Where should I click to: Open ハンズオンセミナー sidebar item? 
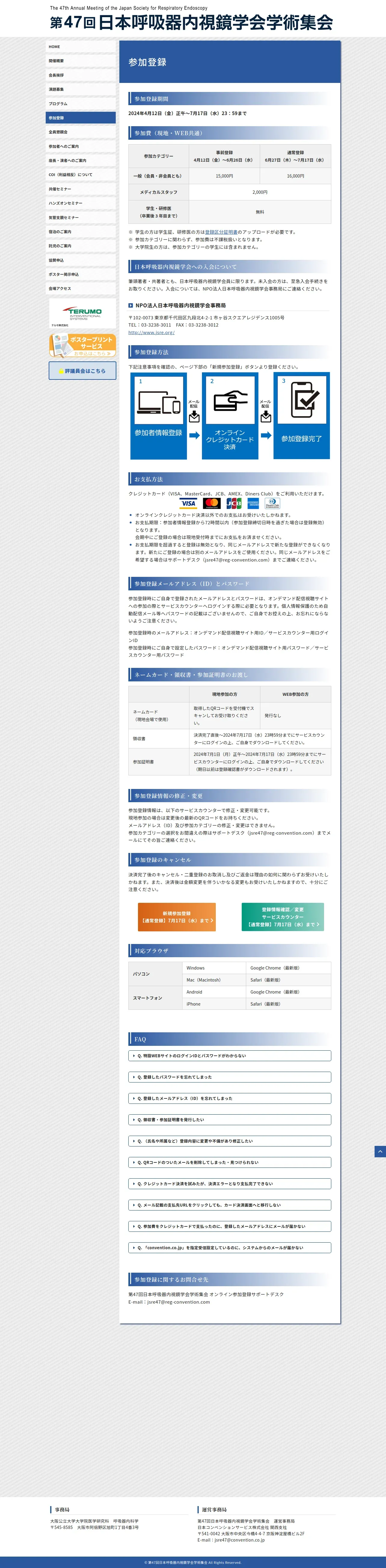[81, 203]
